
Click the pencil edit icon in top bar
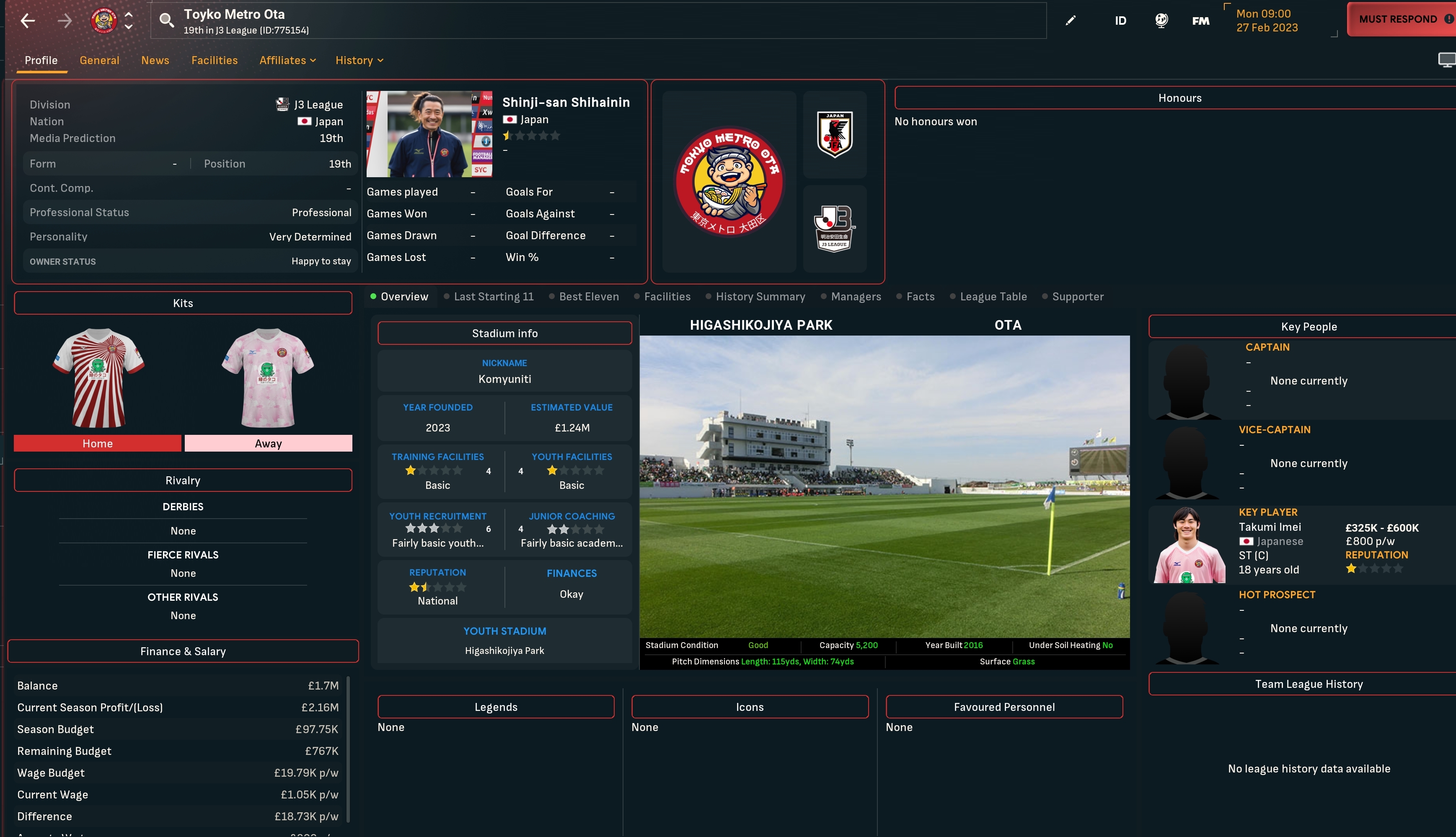pyautogui.click(x=1070, y=21)
